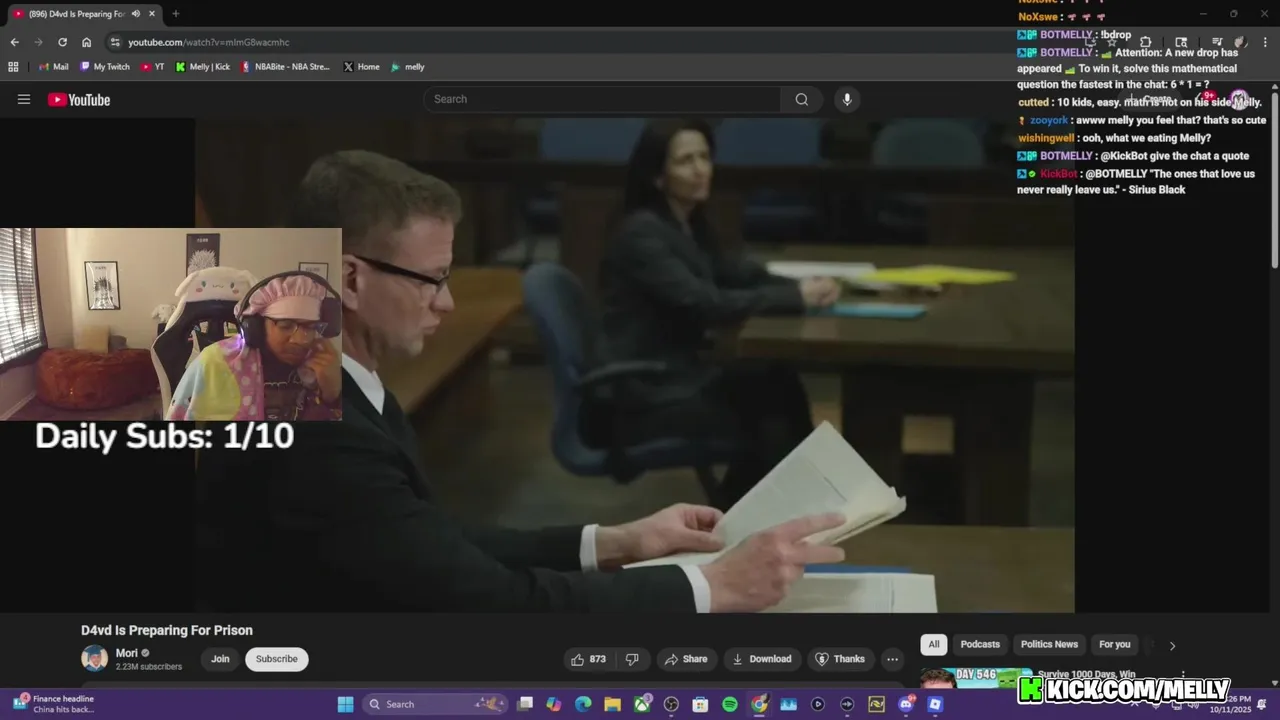The width and height of the screenshot is (1280, 720).
Task: Open browser home page icon
Action: [x=86, y=42]
